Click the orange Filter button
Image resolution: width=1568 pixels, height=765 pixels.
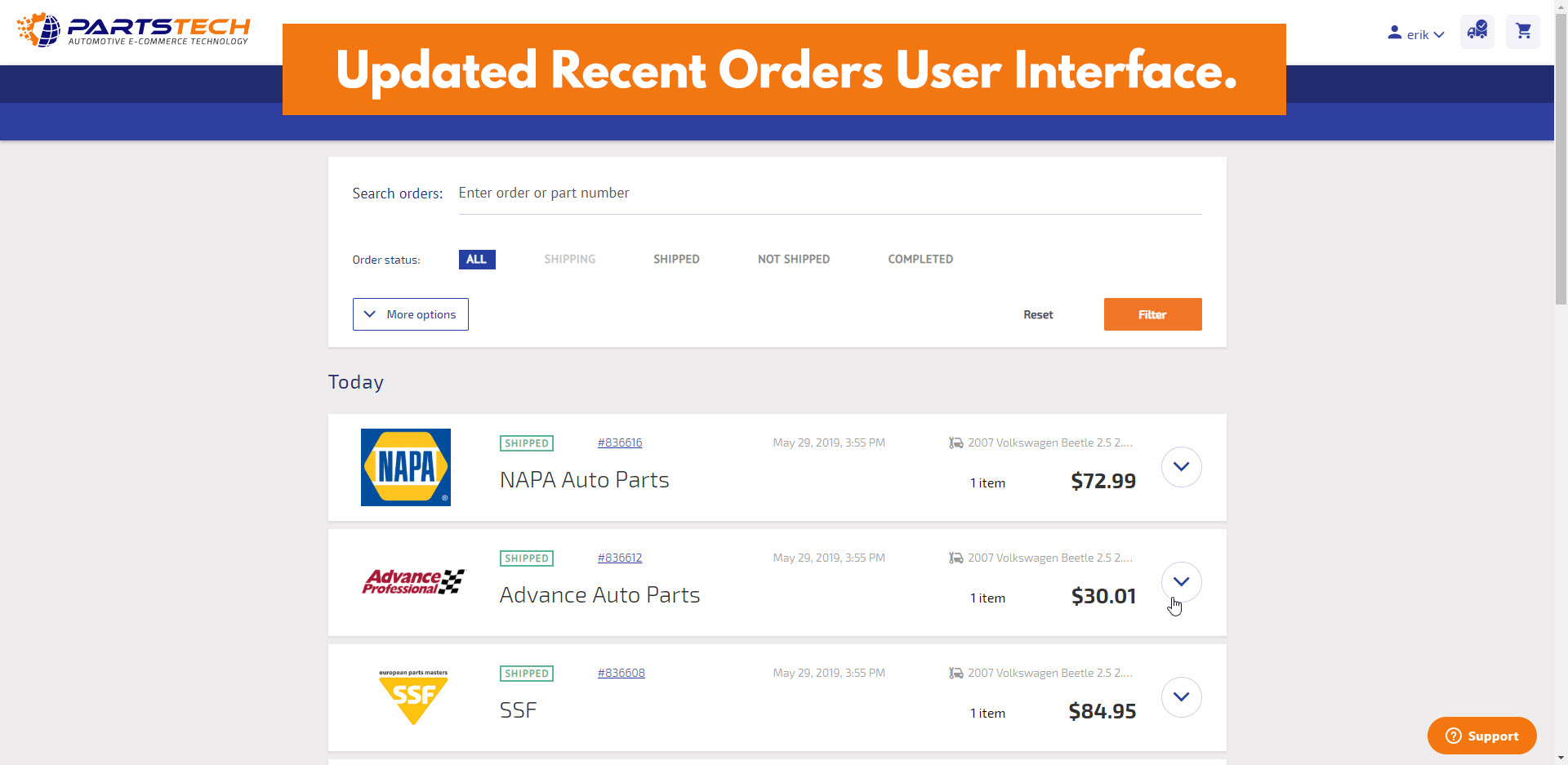pos(1152,314)
